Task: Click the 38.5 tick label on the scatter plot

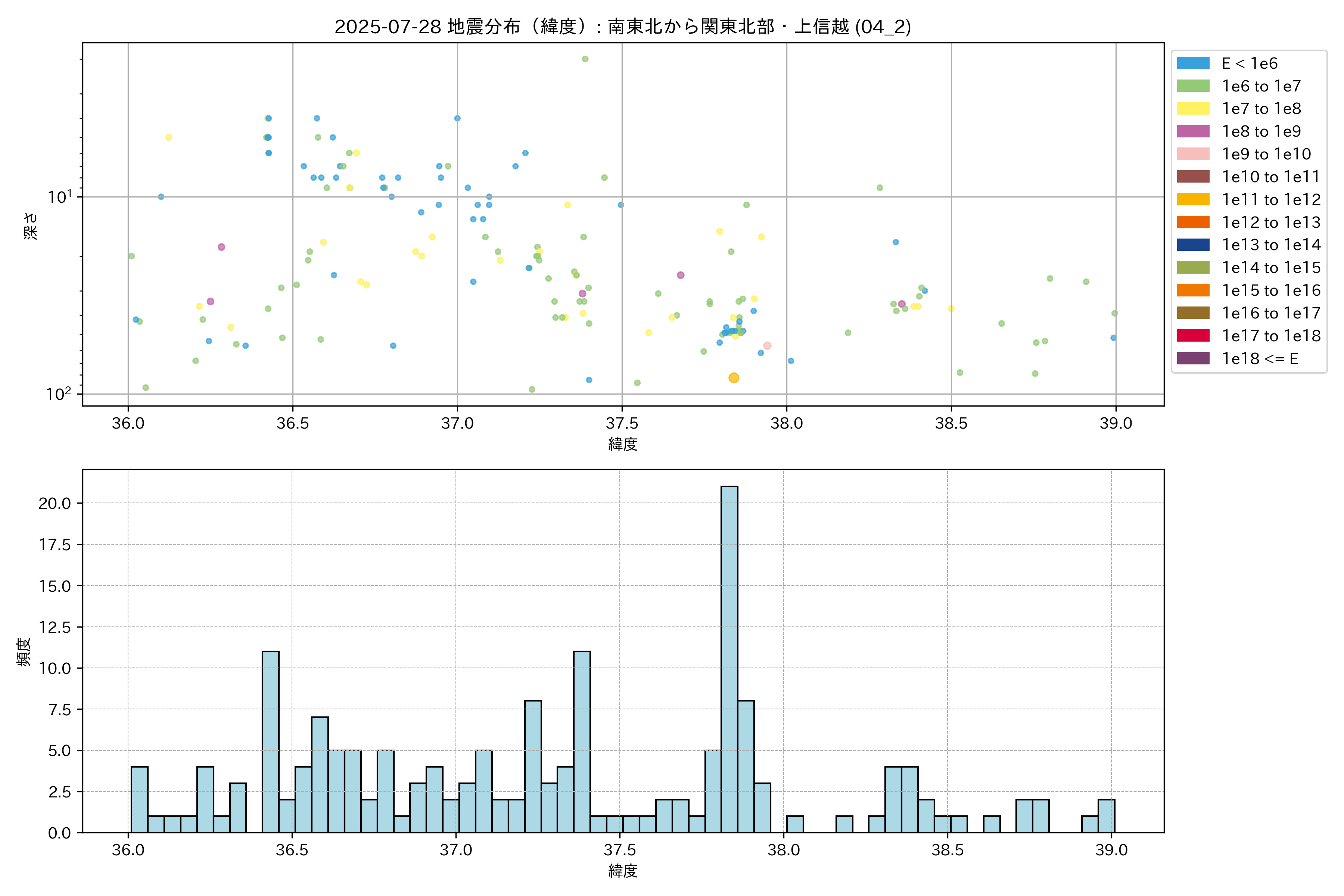Action: (951, 423)
